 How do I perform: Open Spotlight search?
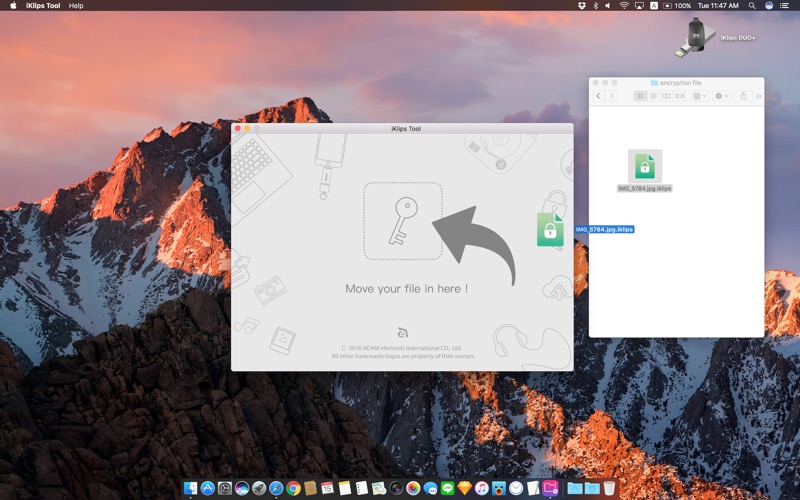coord(752,6)
